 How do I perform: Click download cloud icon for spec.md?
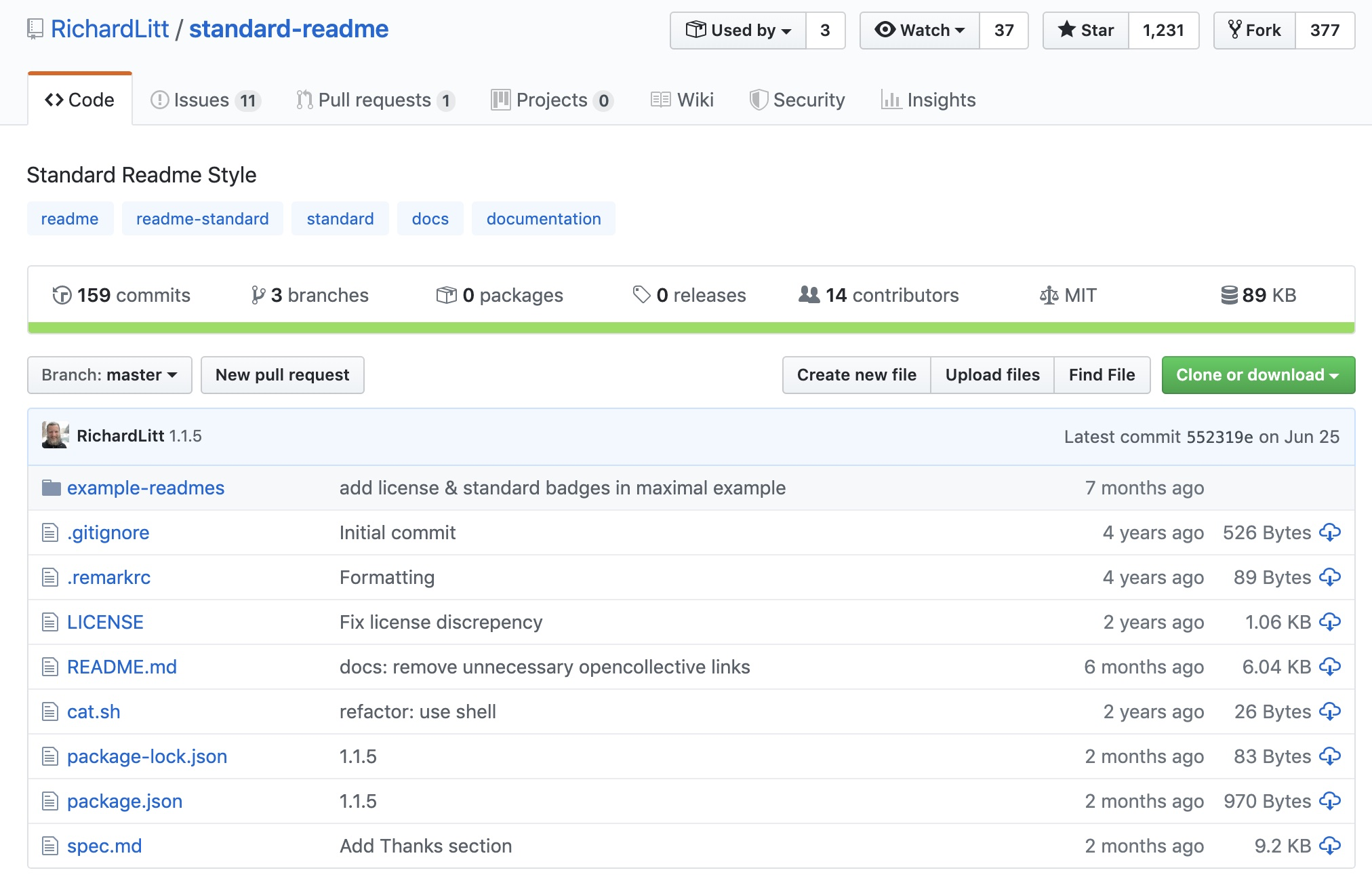1329,846
